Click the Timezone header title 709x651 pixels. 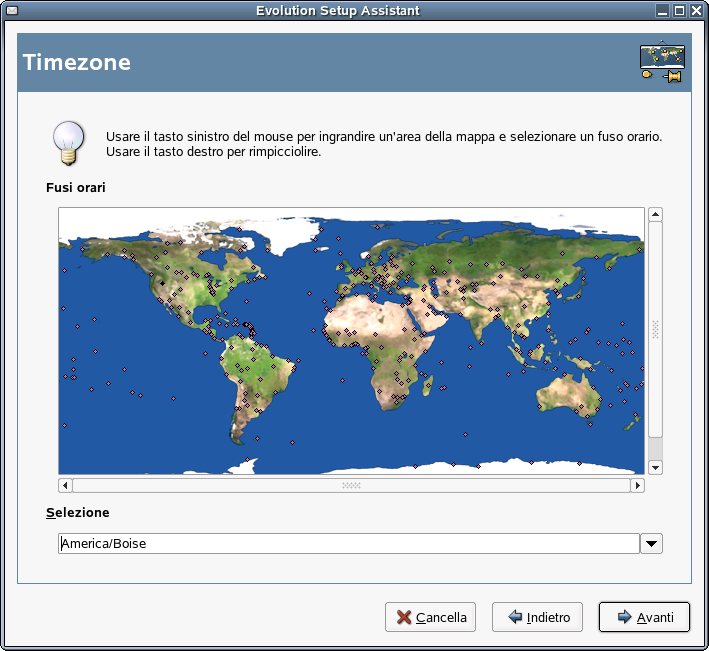pos(77,62)
